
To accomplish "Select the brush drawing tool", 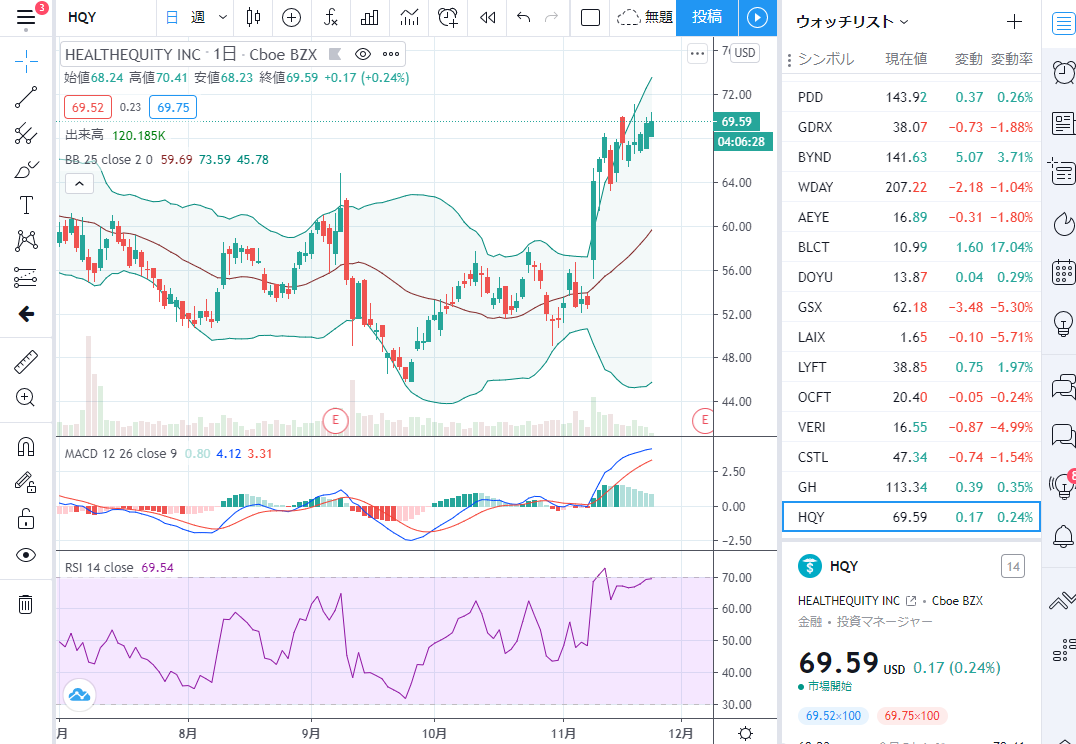I will [26, 169].
